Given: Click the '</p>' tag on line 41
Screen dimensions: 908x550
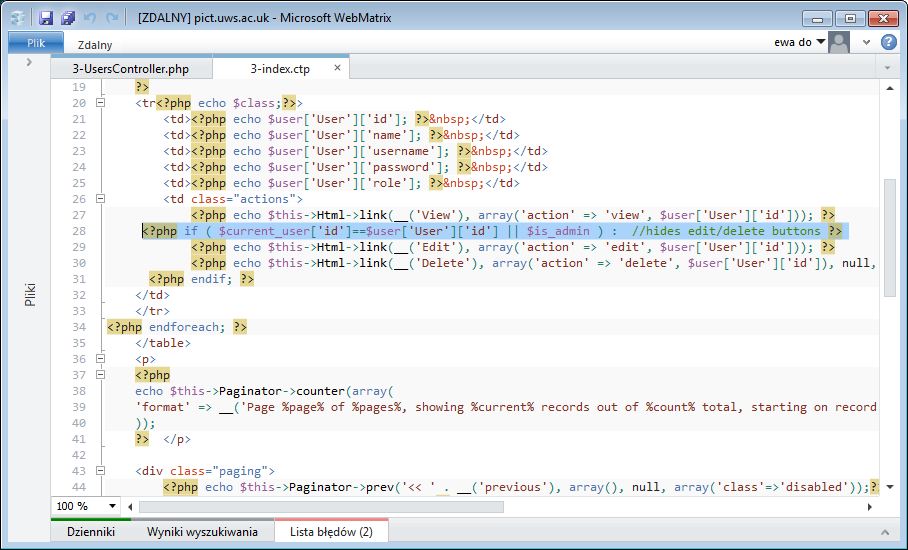Looking at the screenshot, I should coord(177,439).
